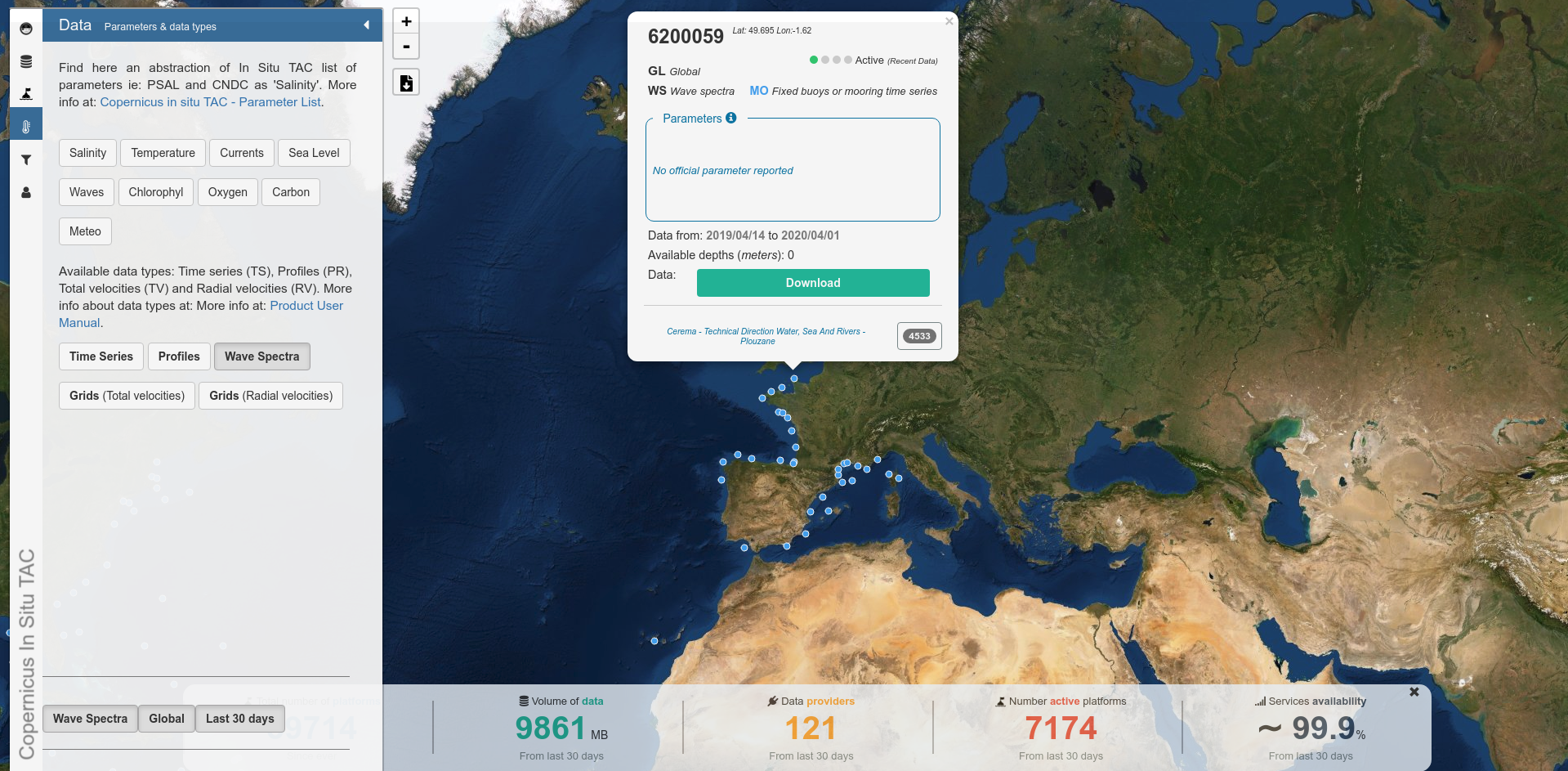The image size is (1568, 771).
Task: Toggle the Salinity parameter filter
Action: pyautogui.click(x=87, y=153)
